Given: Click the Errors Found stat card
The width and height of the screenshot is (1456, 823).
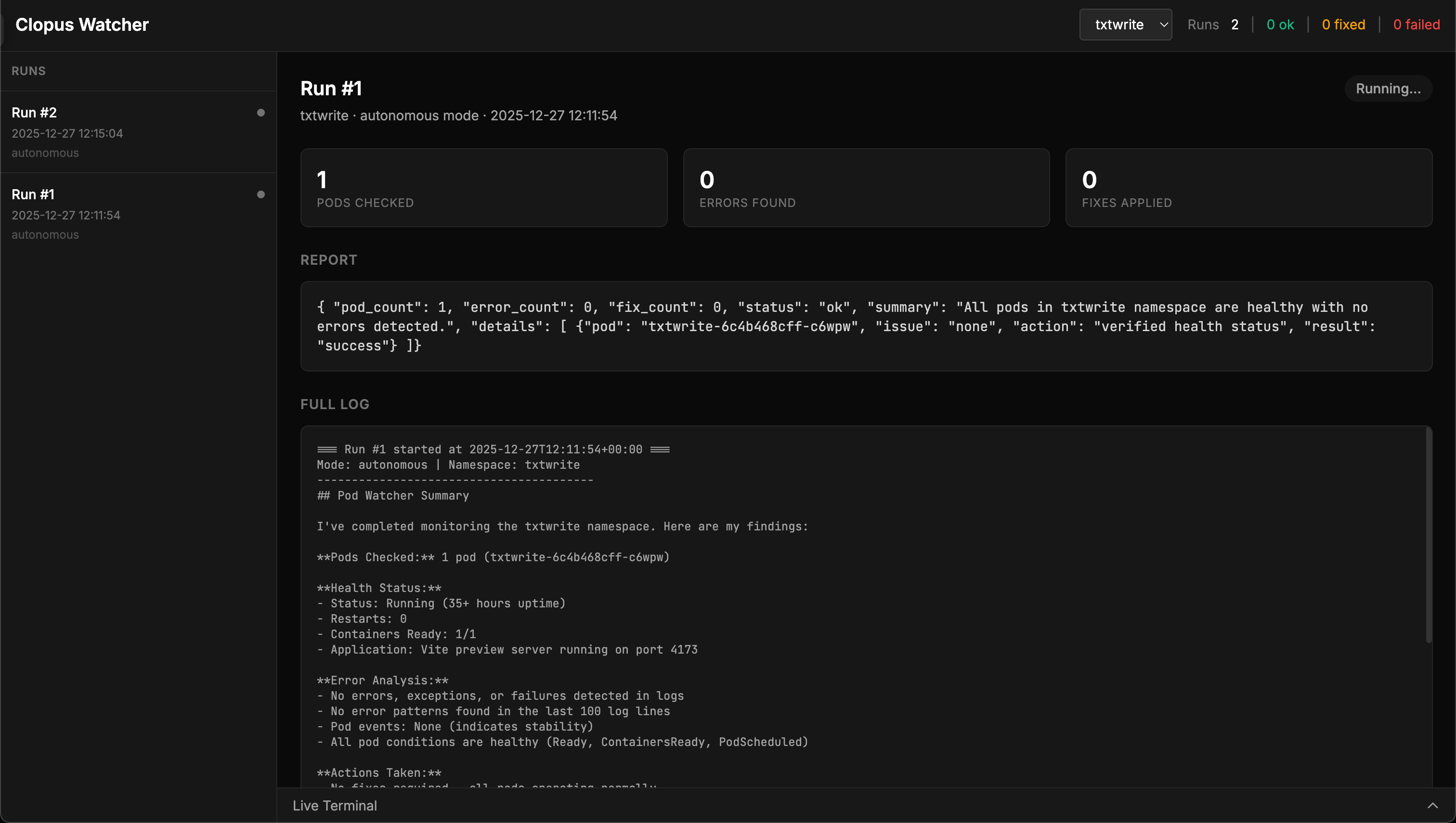Looking at the screenshot, I should tap(866, 188).
